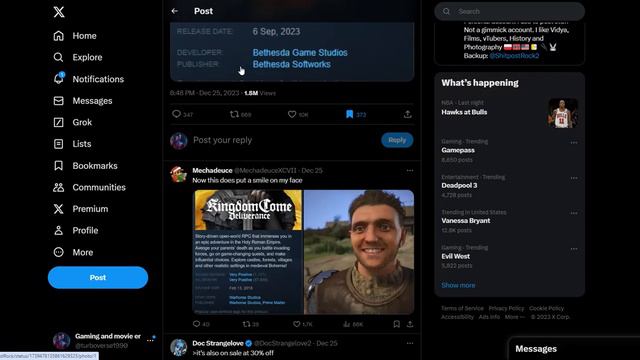Image resolution: width=640 pixels, height=360 pixels.
Task: Open the smiling character image
Action: coord(359,252)
